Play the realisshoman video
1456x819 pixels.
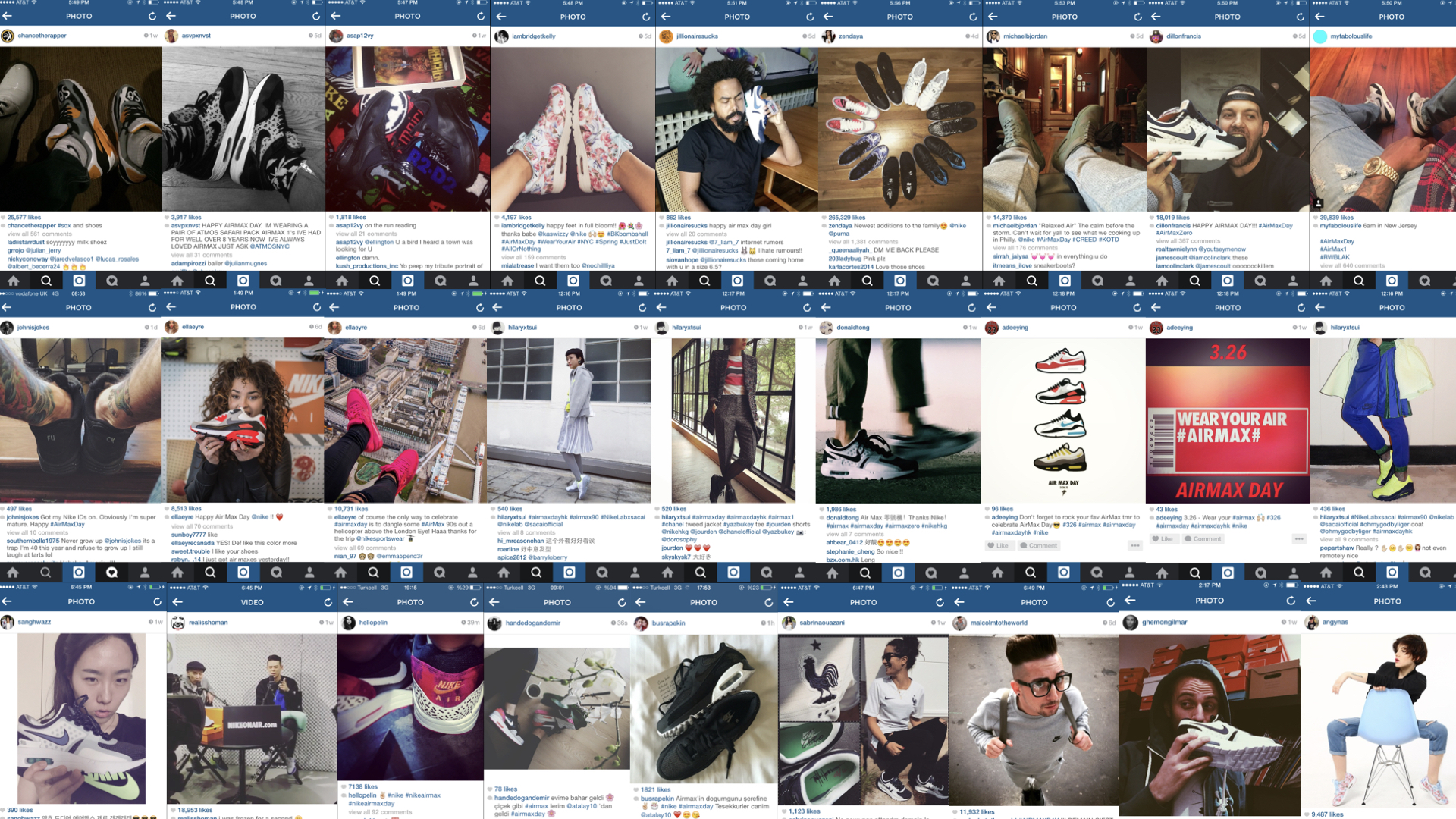point(252,719)
